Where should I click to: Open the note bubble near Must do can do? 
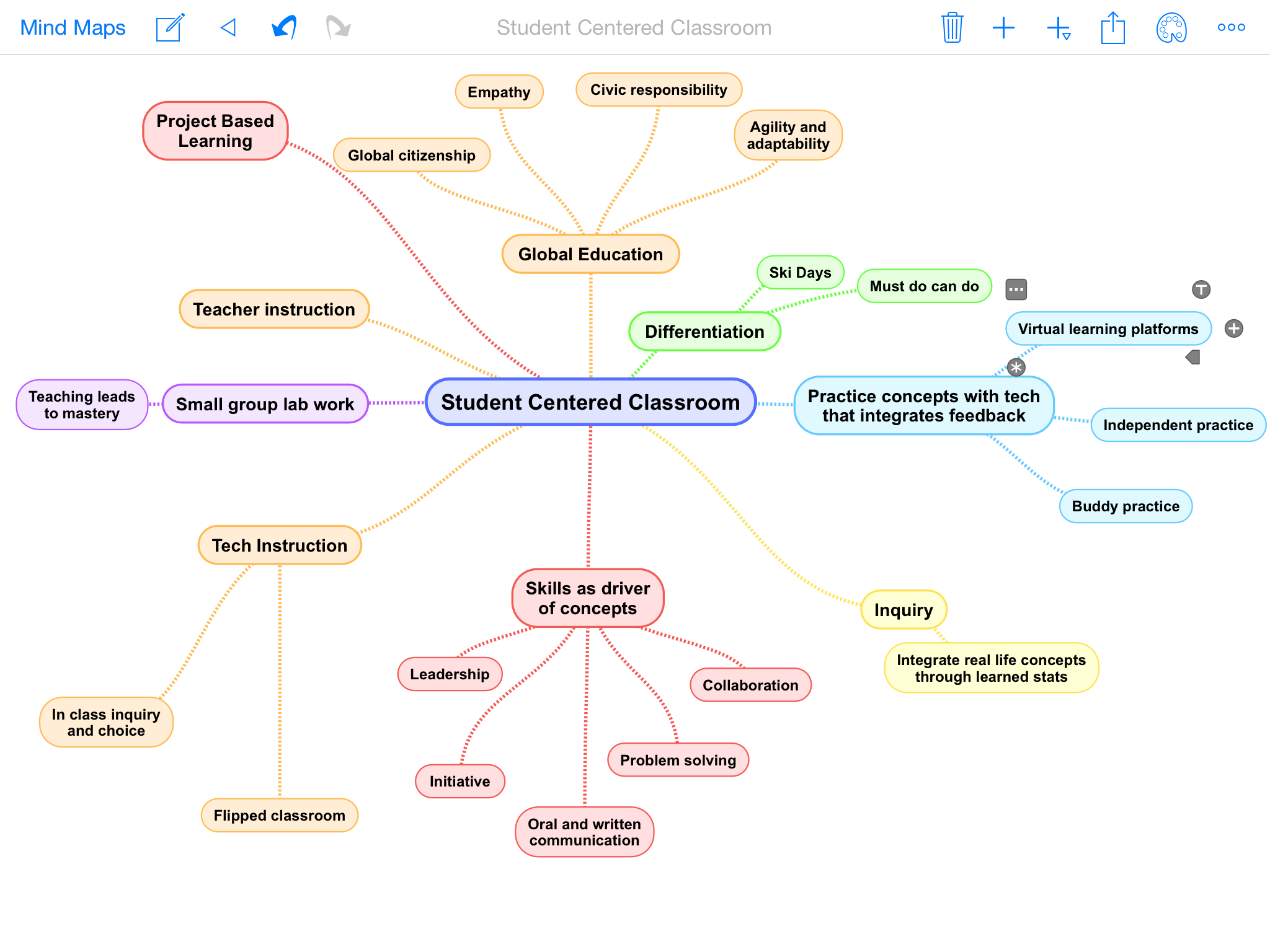tap(1016, 289)
